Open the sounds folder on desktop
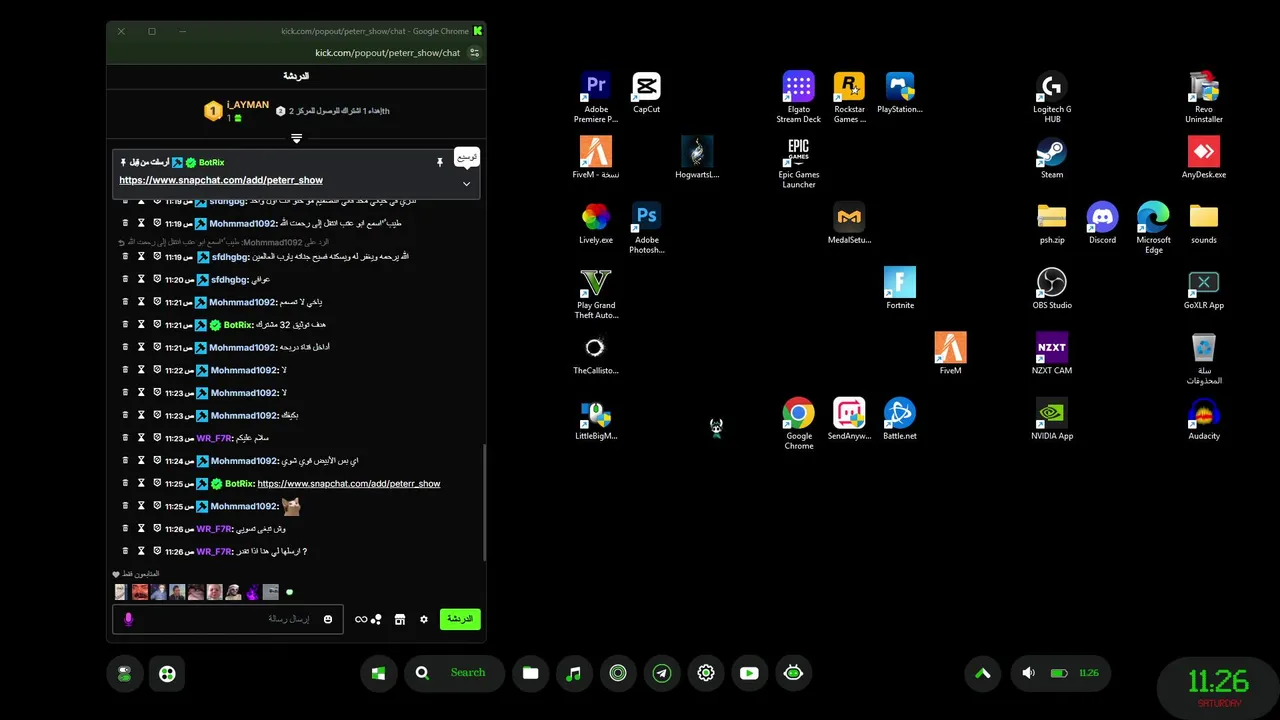 point(1203,223)
